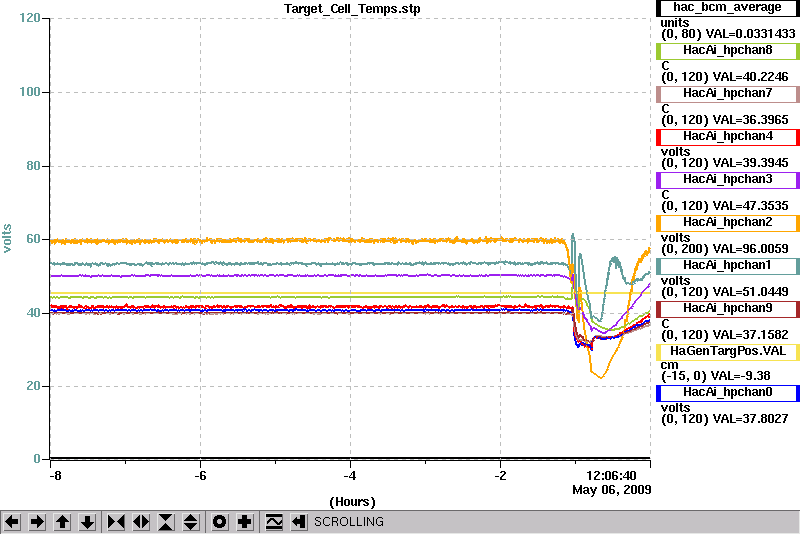Click the volts y-axis label
This screenshot has height=534, width=800.
7,238
